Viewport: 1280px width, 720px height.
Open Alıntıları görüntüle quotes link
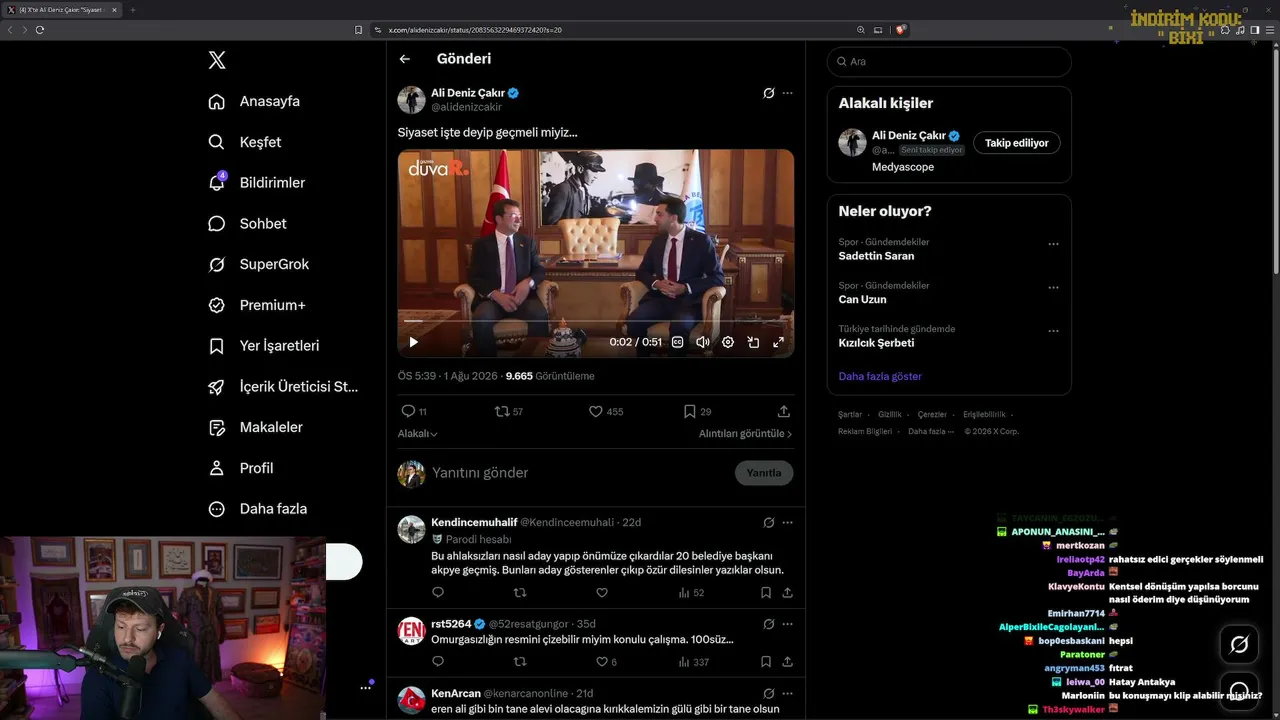745,434
